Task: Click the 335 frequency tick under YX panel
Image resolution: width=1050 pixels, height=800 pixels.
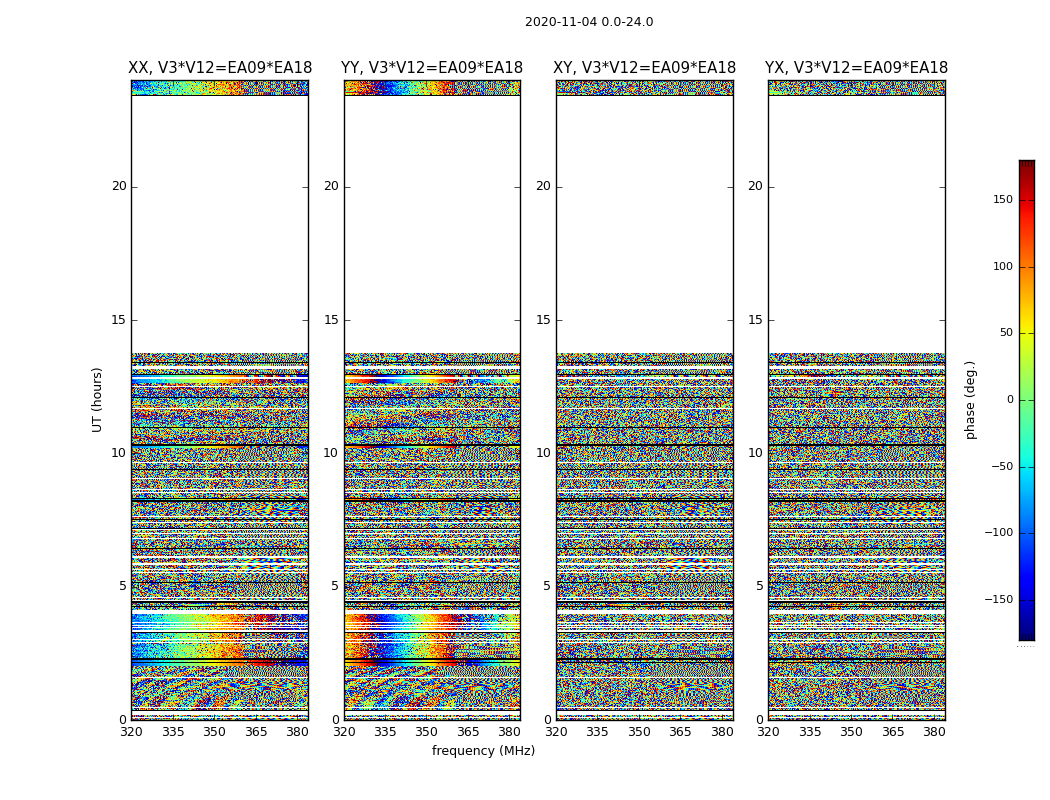Action: click(x=810, y=732)
